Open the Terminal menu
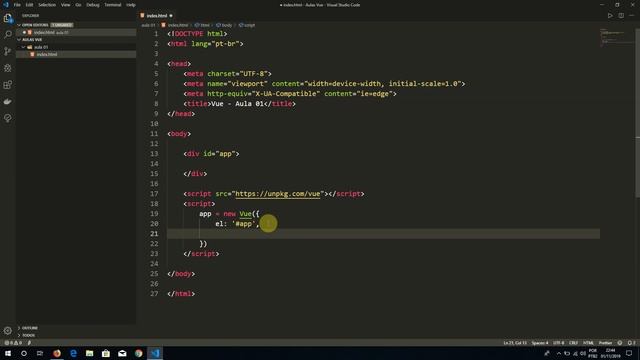The height and width of the screenshot is (360, 640). (x=113, y=5)
